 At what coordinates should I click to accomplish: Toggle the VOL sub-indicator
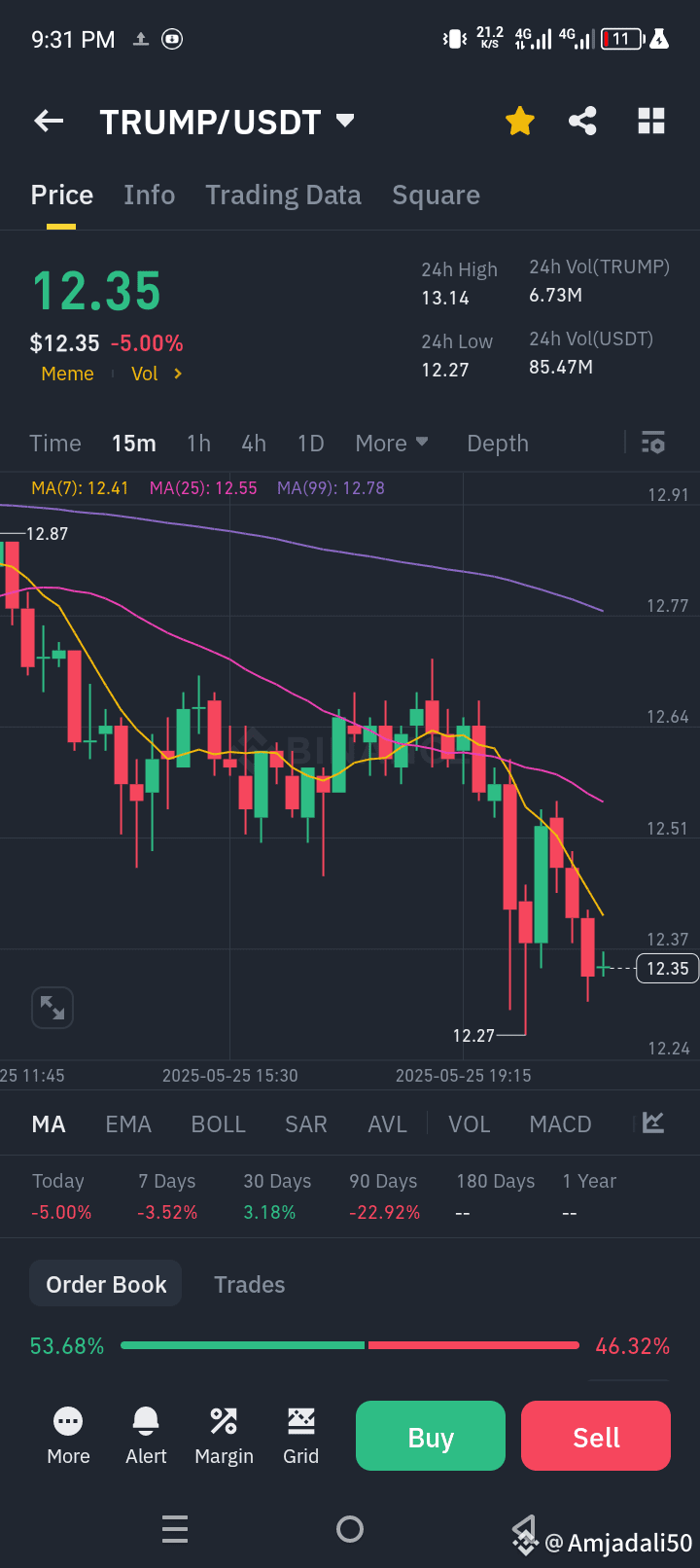pyautogui.click(x=469, y=1124)
